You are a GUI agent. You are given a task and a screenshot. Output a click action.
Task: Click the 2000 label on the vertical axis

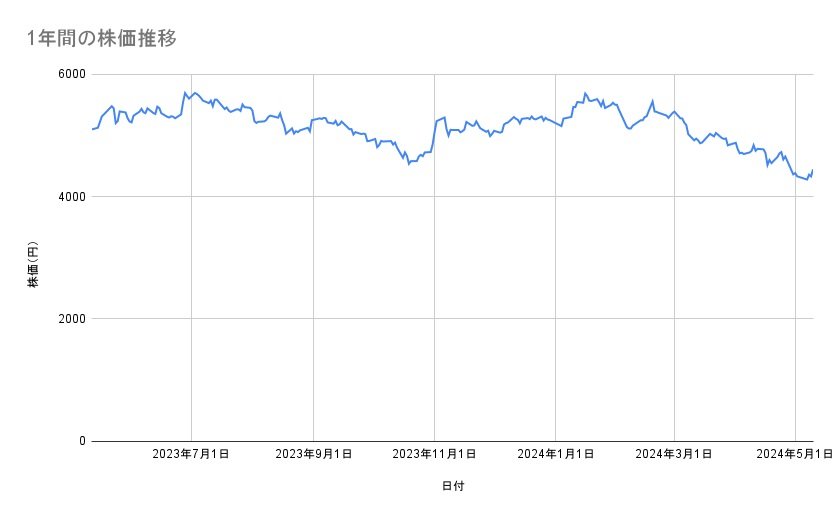click(x=72, y=319)
